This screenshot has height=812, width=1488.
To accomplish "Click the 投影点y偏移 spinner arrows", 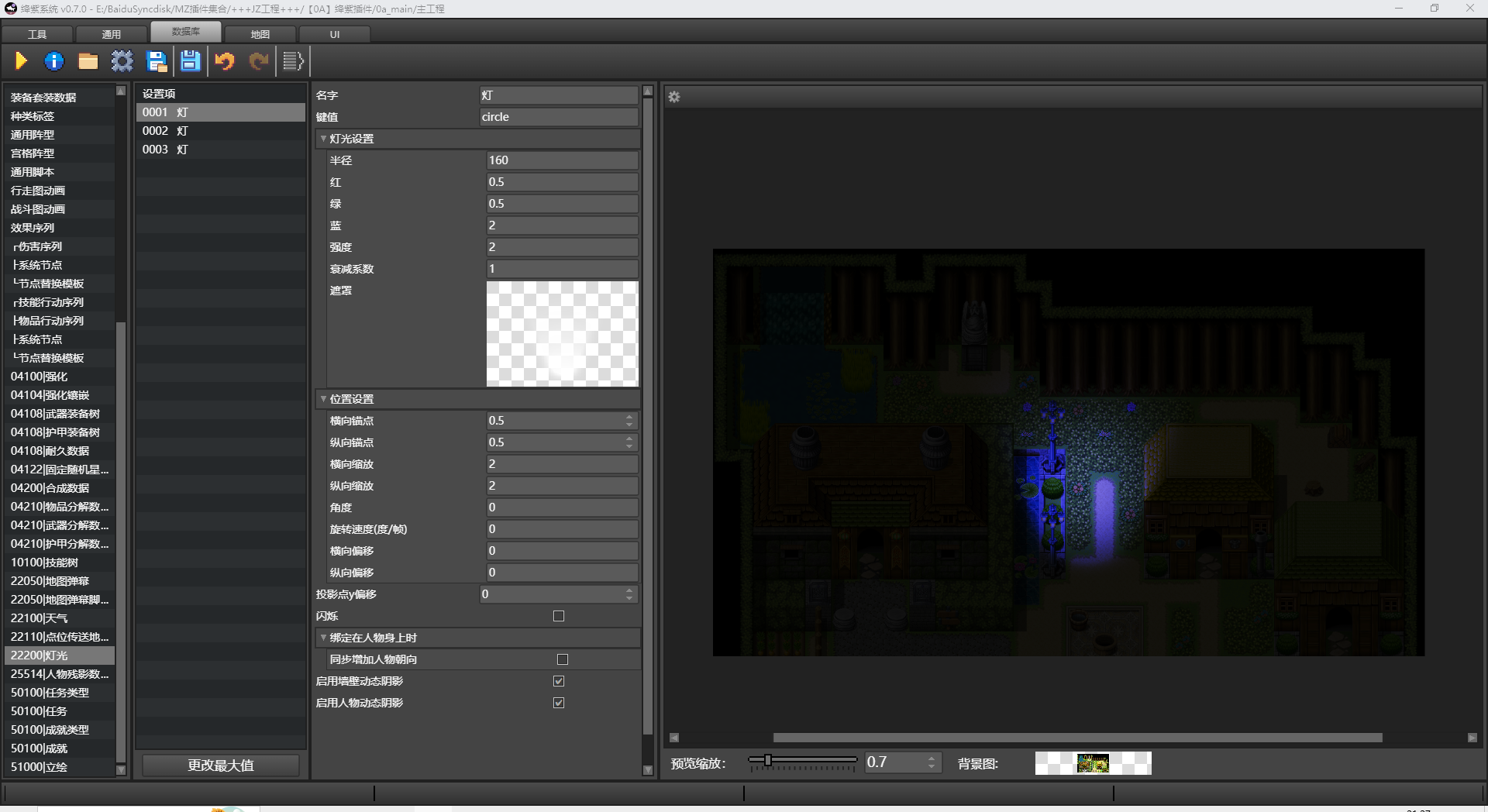I will [x=629, y=594].
